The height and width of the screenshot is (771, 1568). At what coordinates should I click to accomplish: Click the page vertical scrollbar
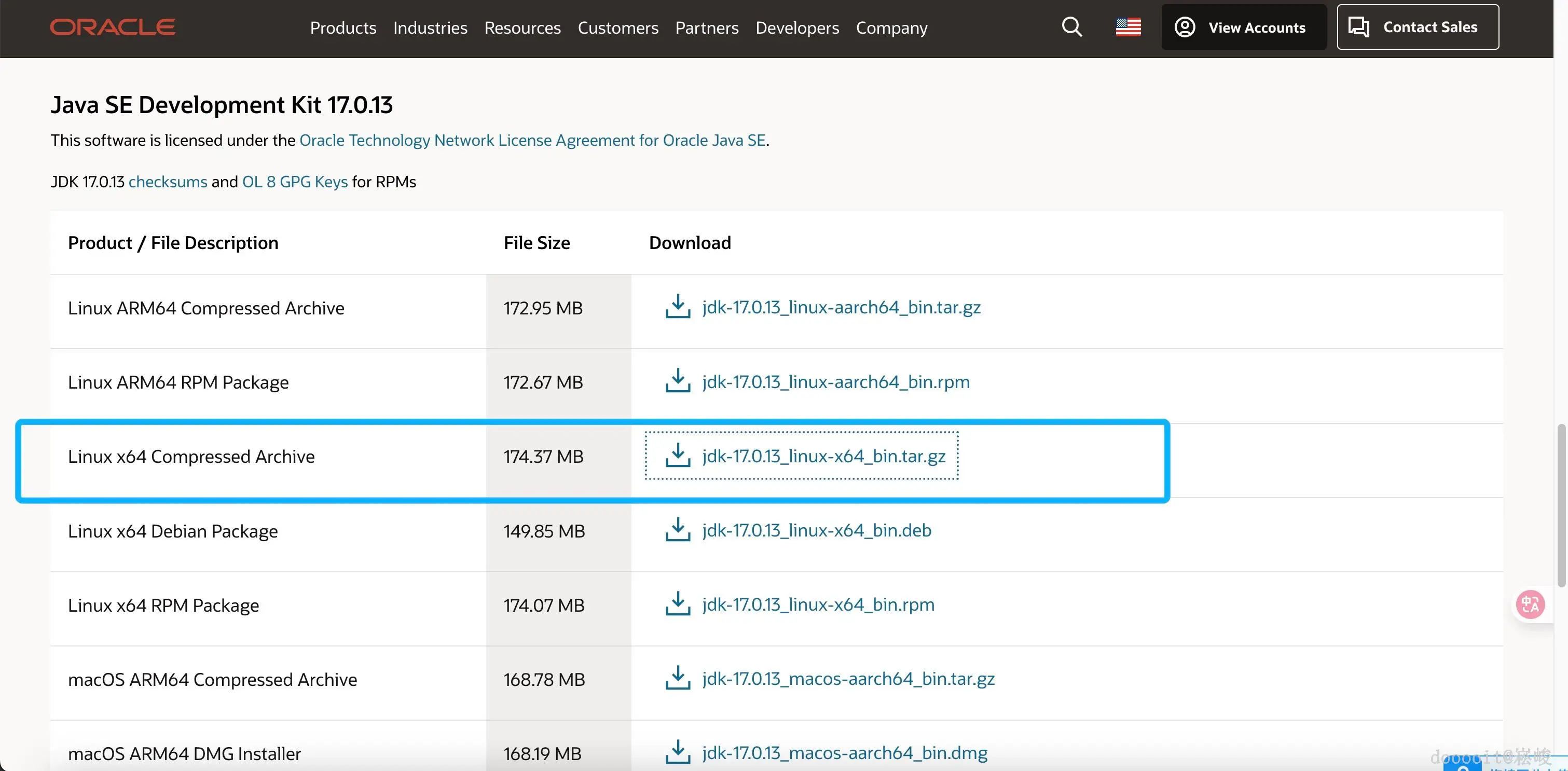coord(1562,505)
